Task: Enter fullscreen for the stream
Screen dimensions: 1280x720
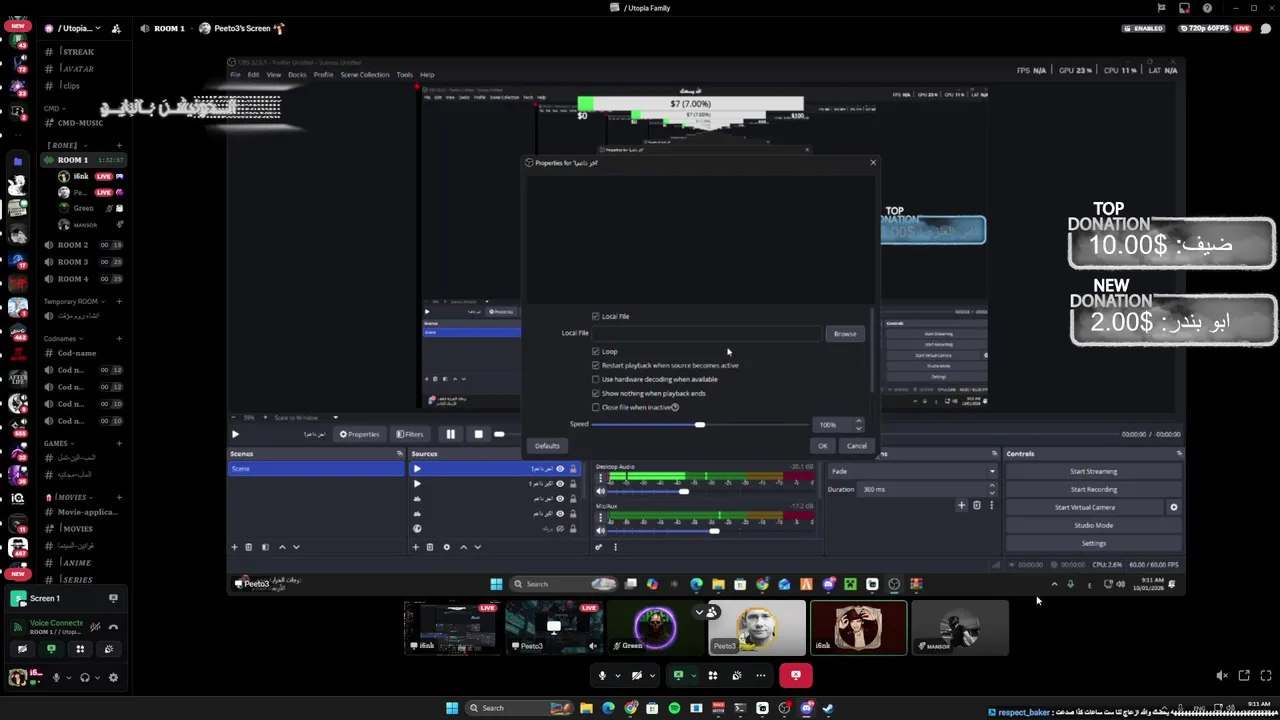Action: [1265, 676]
